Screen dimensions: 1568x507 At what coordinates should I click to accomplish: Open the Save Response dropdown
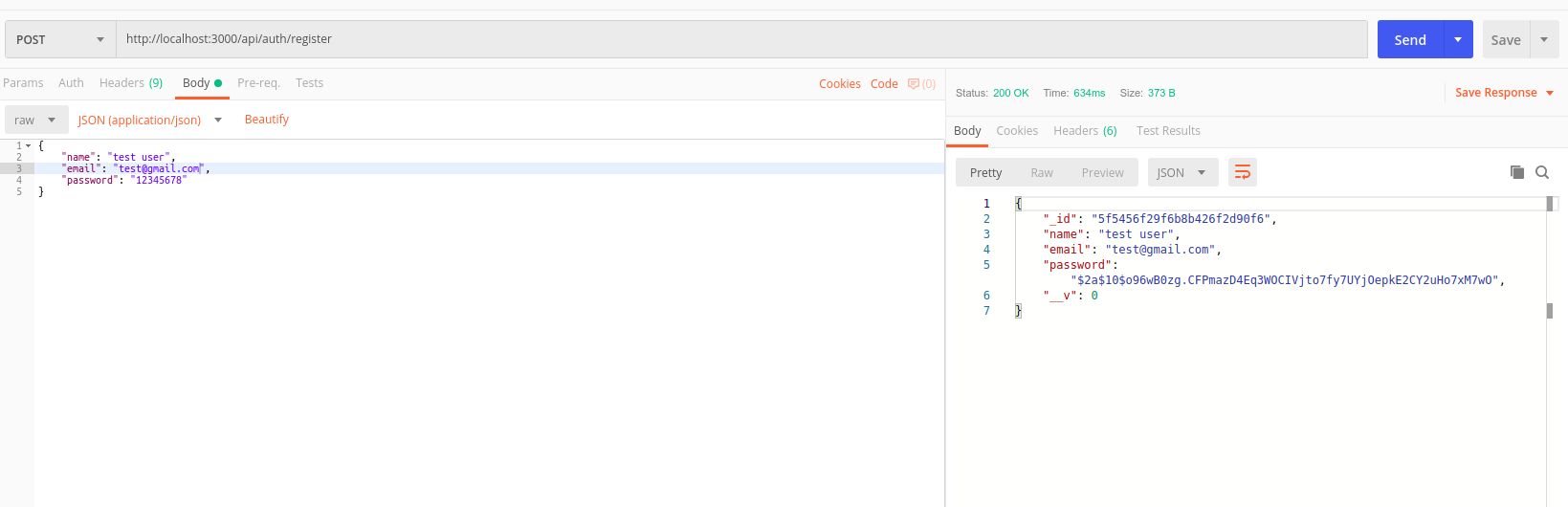1504,93
